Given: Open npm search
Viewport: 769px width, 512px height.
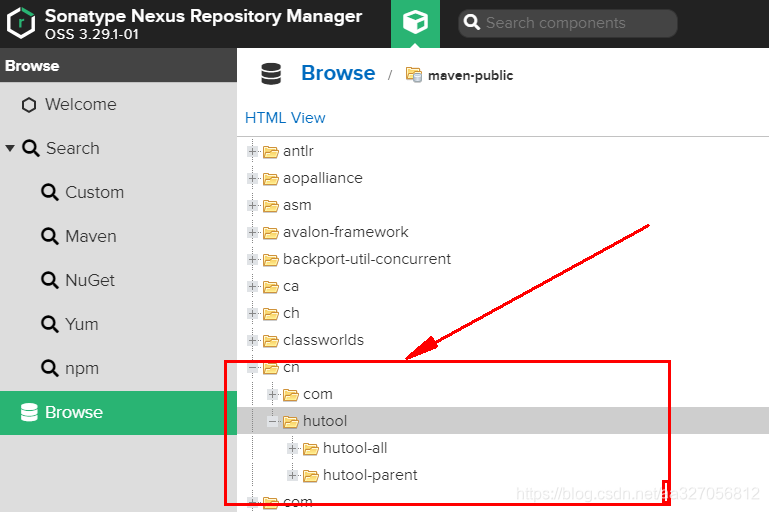Looking at the screenshot, I should [x=82, y=368].
